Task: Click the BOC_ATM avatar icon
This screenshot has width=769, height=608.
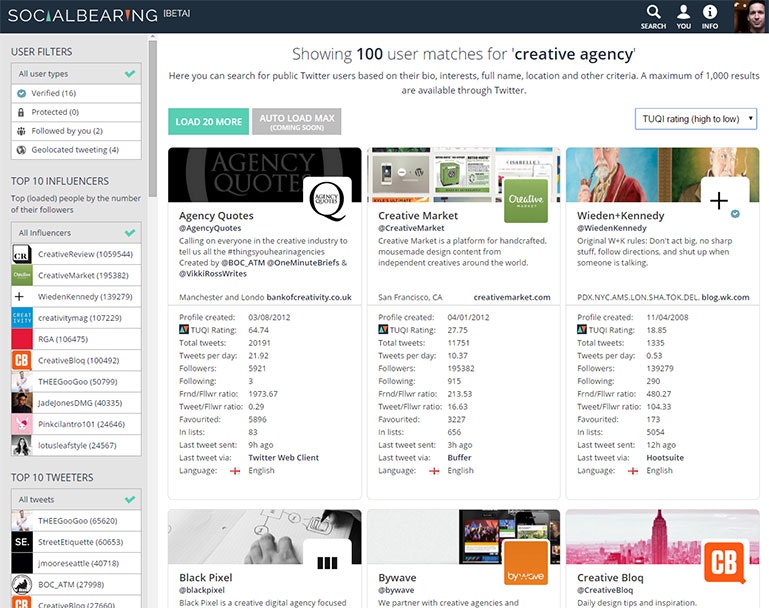Action: pos(22,584)
